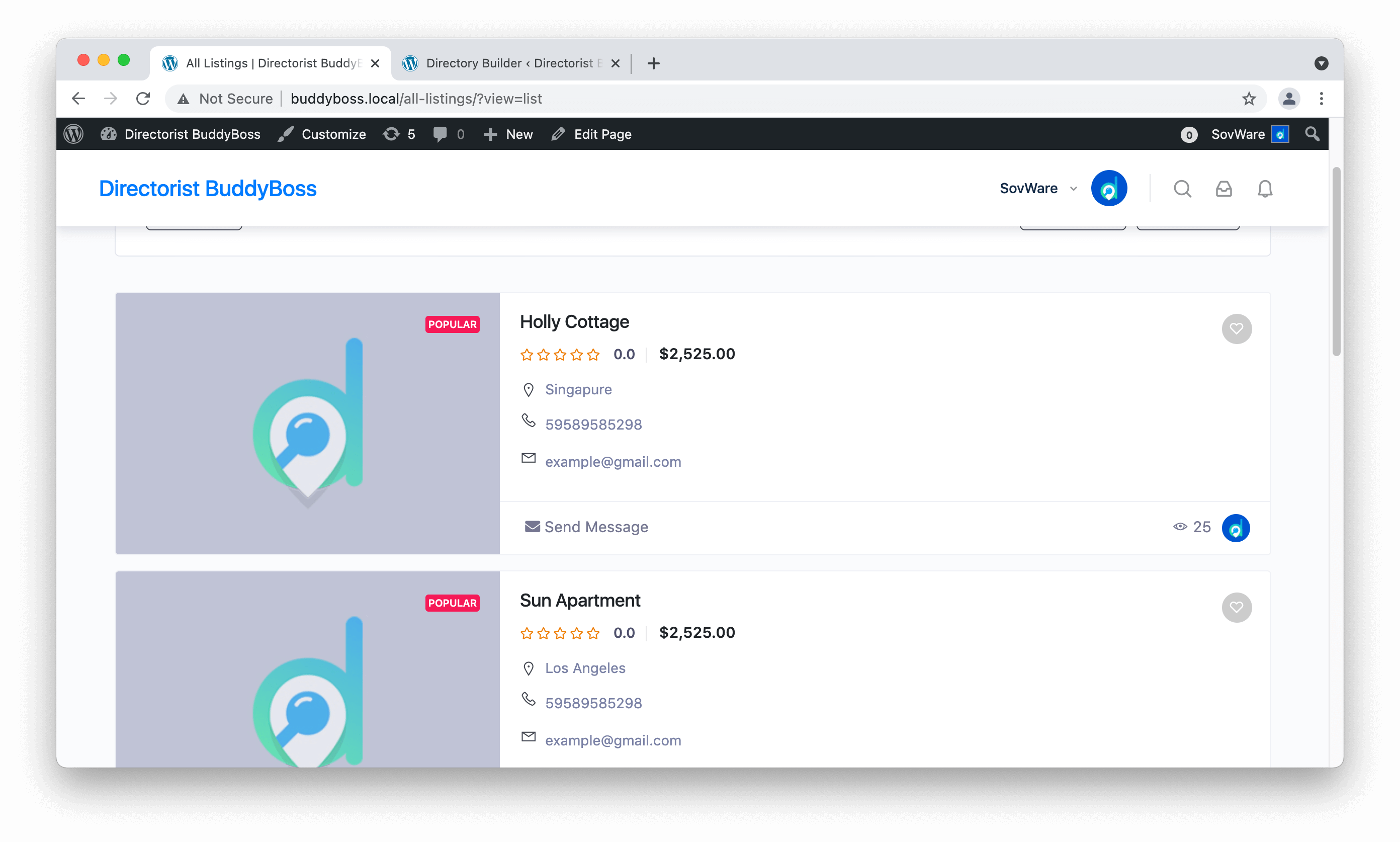This screenshot has height=842, width=1400.
Task: Open the messages inbox icon
Action: pyautogui.click(x=1223, y=189)
